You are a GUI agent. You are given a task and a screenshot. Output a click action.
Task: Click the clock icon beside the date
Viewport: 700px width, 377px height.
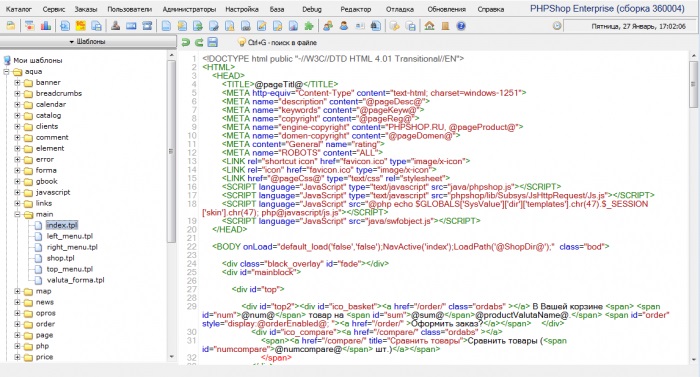(x=557, y=26)
